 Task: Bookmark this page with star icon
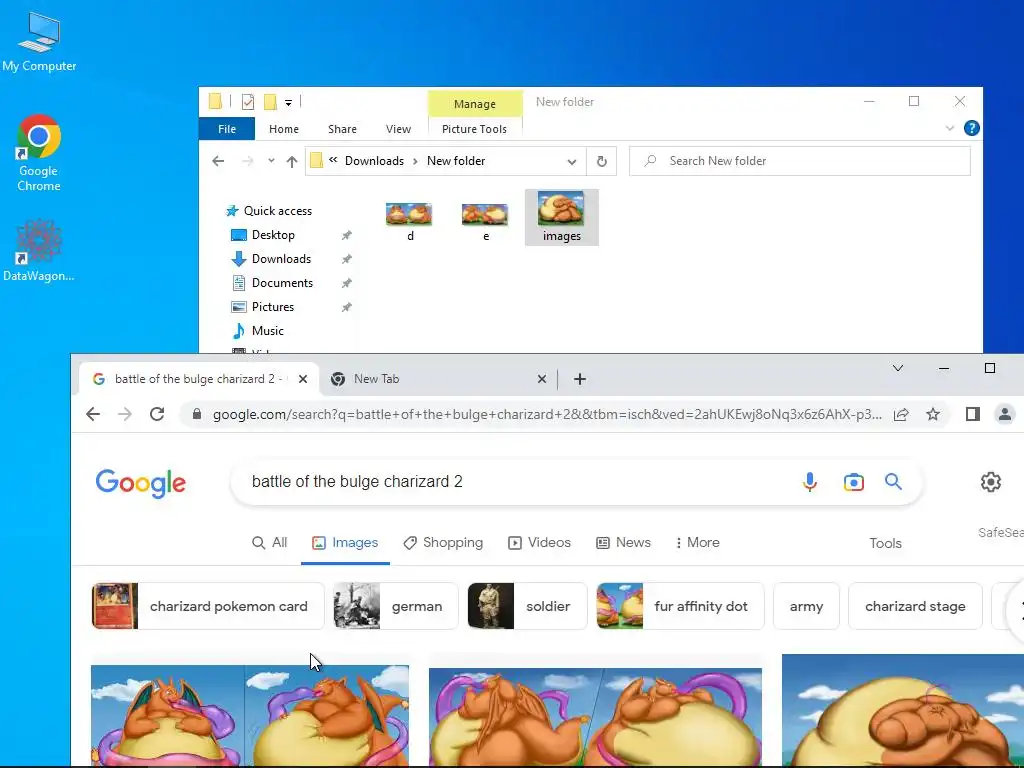(933, 414)
